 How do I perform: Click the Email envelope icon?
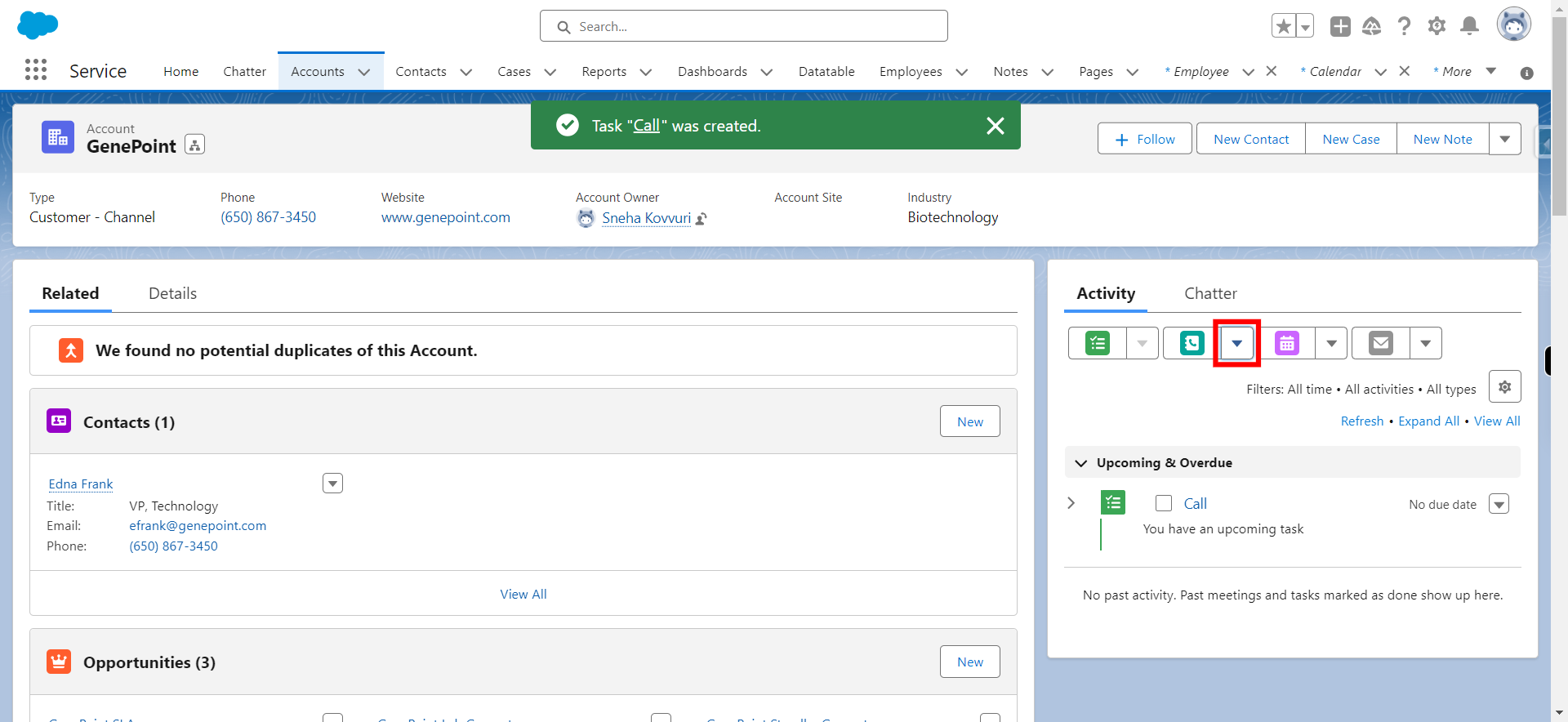click(x=1381, y=343)
